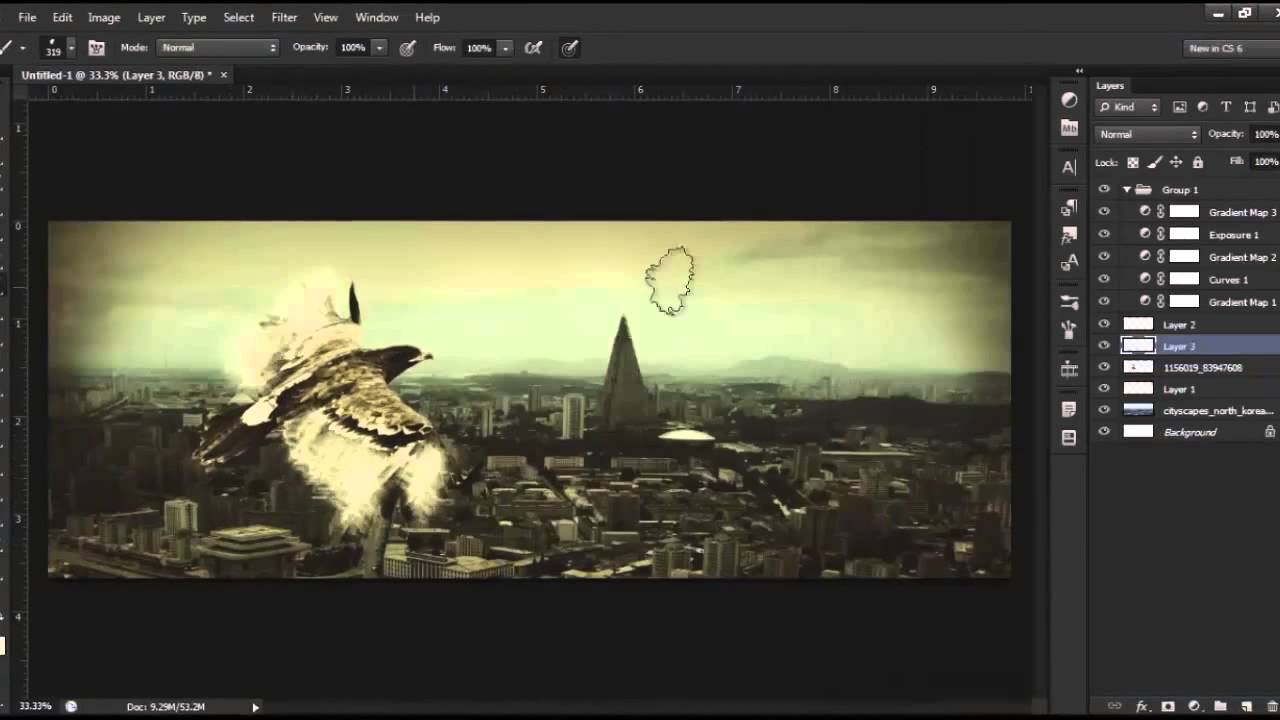Open the Adjustments panel icon in dock
This screenshot has width=1280, height=720.
pyautogui.click(x=1069, y=101)
